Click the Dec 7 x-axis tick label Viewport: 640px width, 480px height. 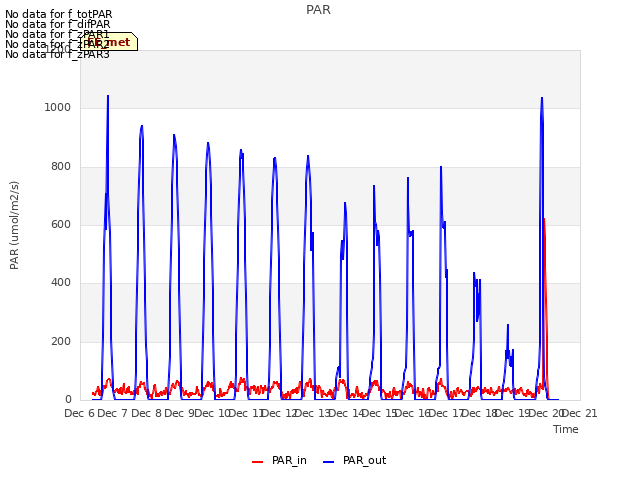coord(113,413)
